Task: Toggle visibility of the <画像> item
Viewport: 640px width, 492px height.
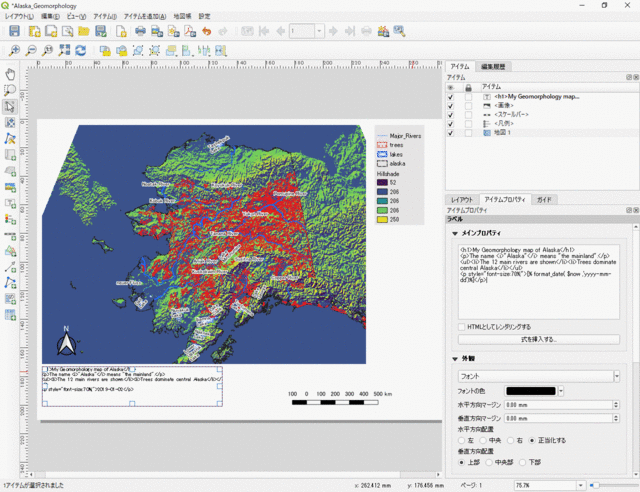Action: [451, 106]
